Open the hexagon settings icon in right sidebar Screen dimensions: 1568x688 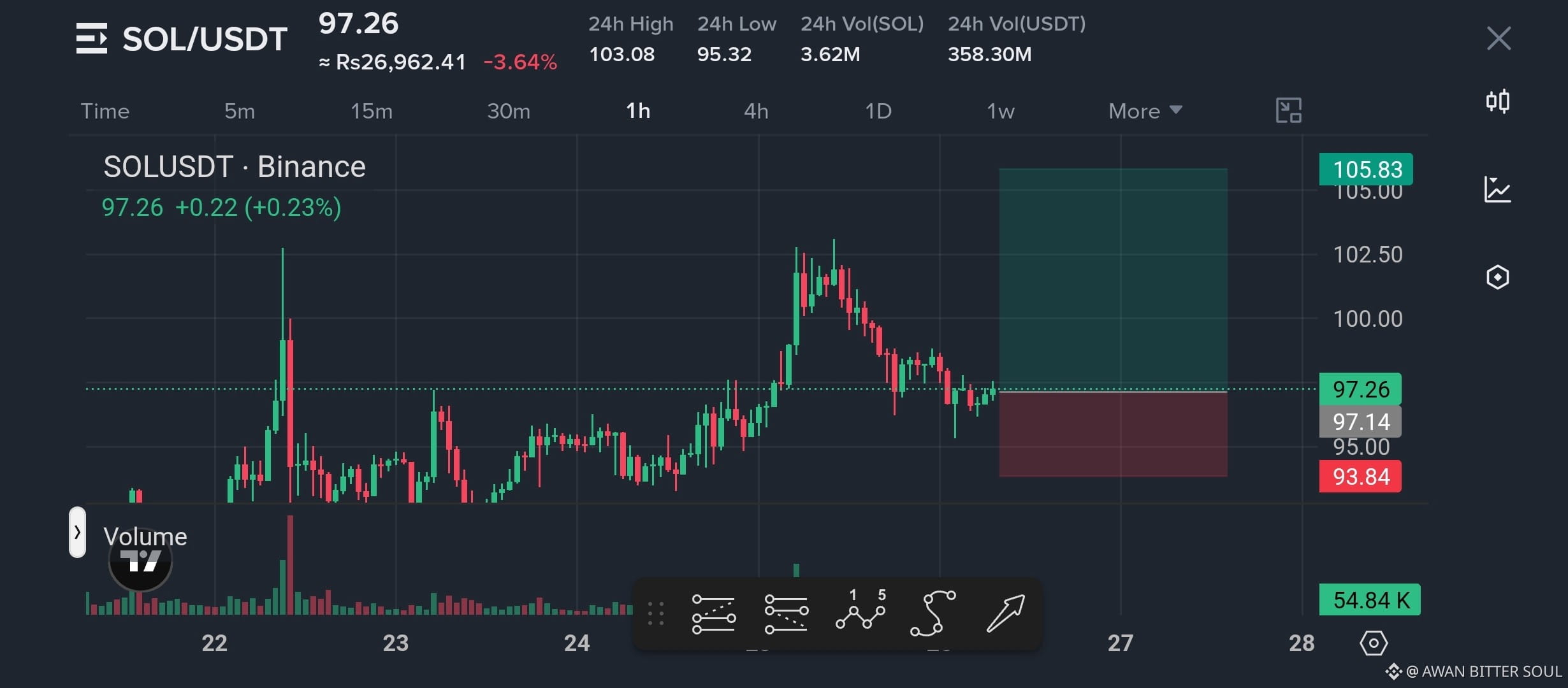click(x=1497, y=277)
